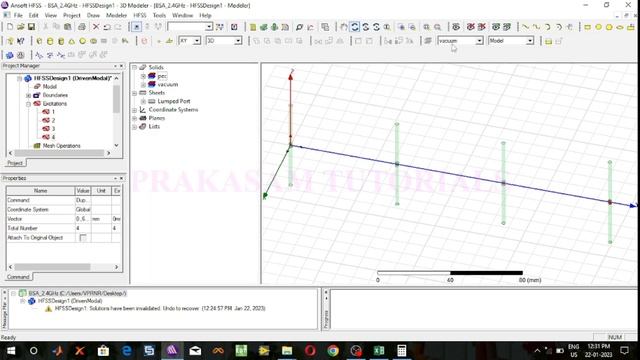Select the Draw Circle tool
The image size is (640, 360).
pyautogui.click(x=598, y=27)
